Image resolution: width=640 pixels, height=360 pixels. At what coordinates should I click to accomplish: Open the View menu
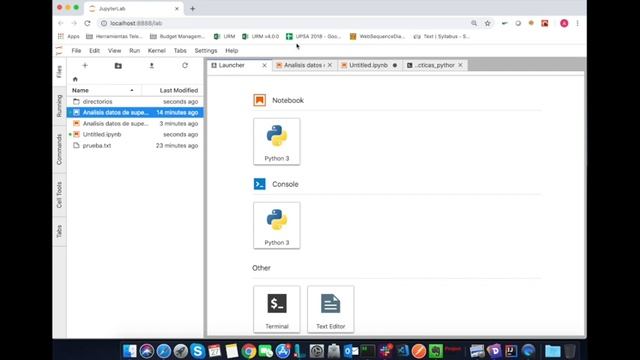(114, 51)
